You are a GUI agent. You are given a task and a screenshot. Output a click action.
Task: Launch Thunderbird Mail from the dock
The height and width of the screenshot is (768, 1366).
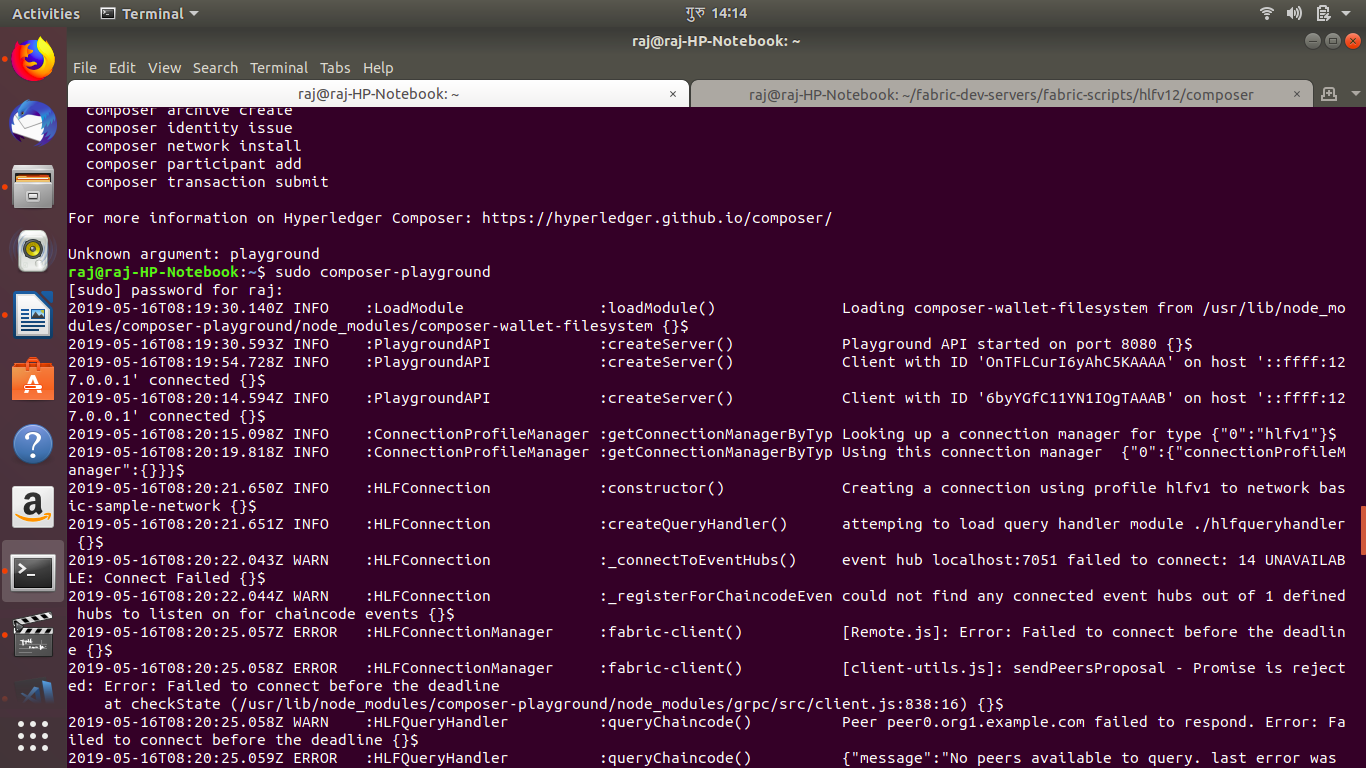point(33,122)
